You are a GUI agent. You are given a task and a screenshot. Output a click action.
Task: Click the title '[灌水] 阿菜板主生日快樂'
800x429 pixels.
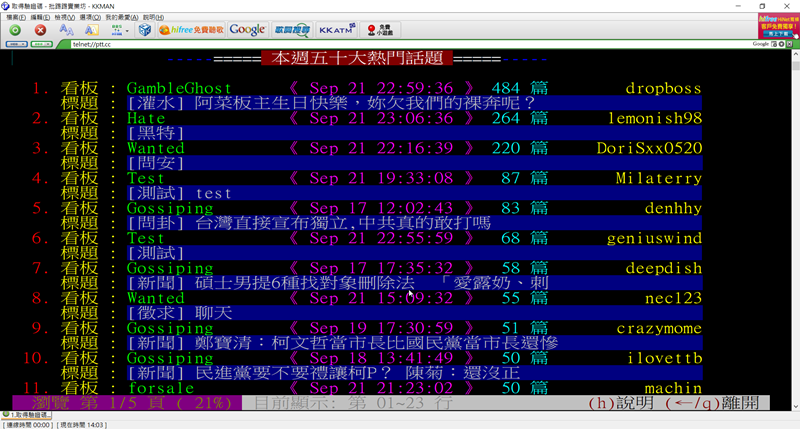point(331,103)
